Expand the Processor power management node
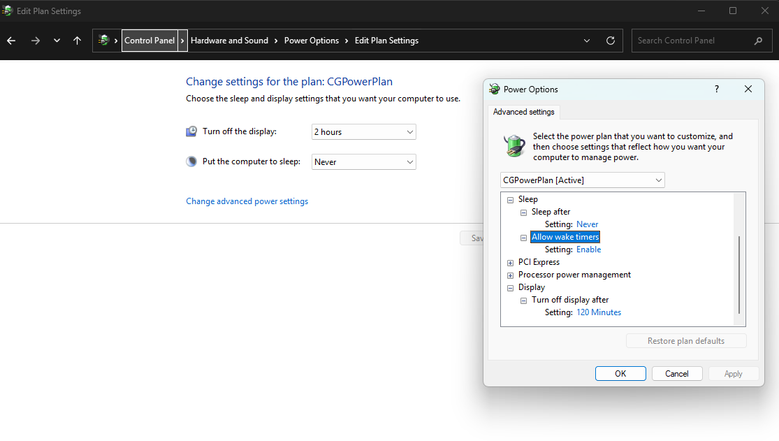This screenshot has height=441, width=779. (x=510, y=275)
